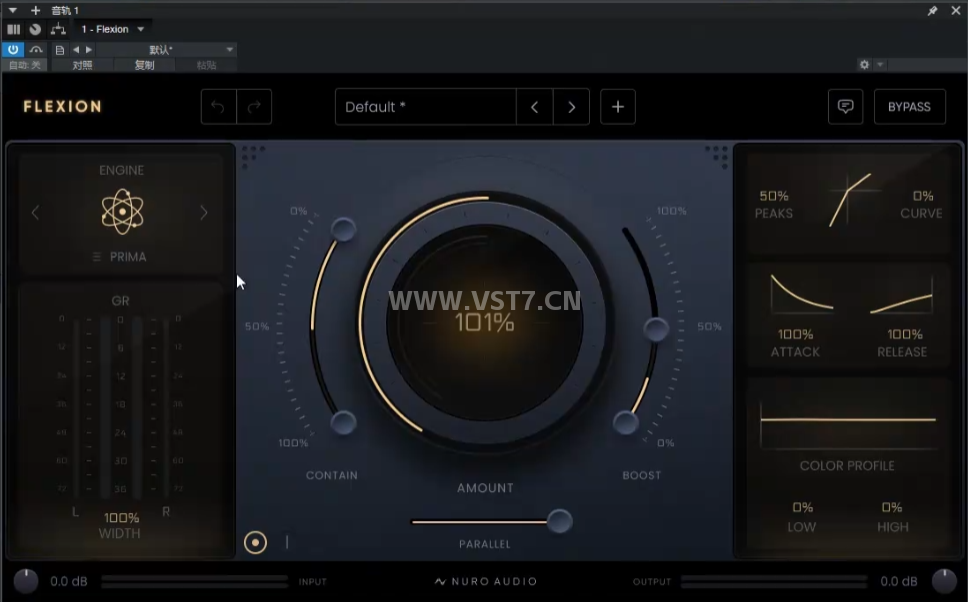Expand the small arrow beside the gear
The height and width of the screenshot is (602, 968).
(880, 64)
